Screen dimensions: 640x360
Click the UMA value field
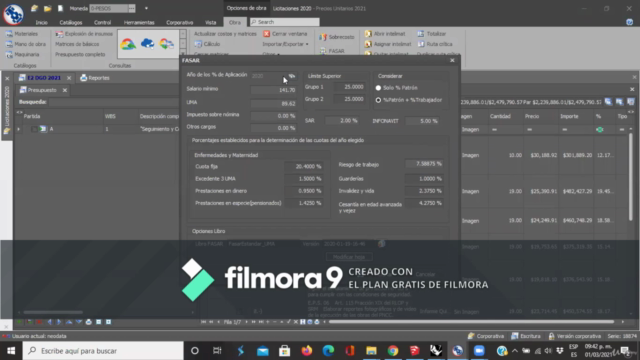(x=273, y=104)
